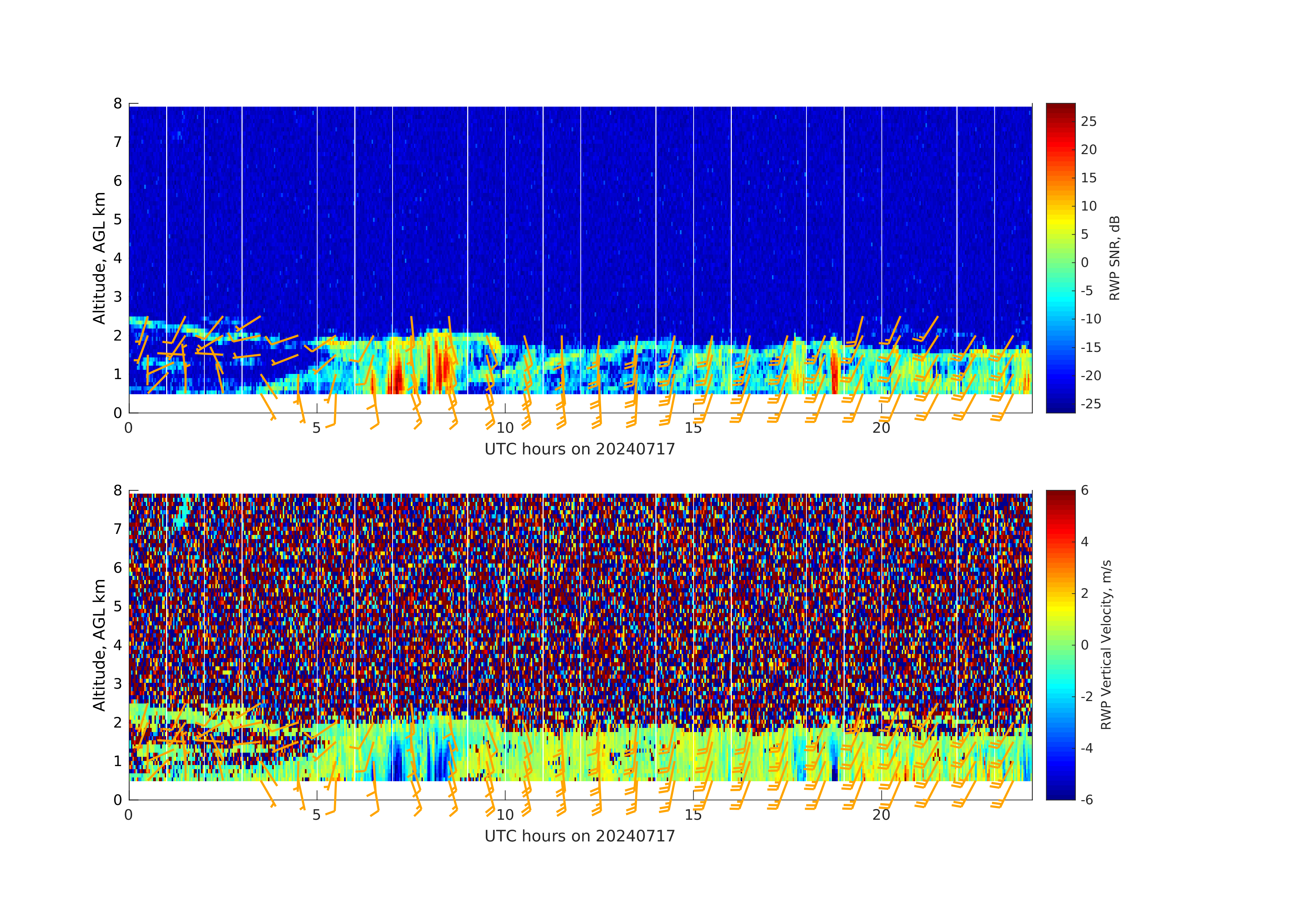
Task: Click the -25 tick on the SNR colorbar
Action: pyautogui.click(x=1091, y=404)
